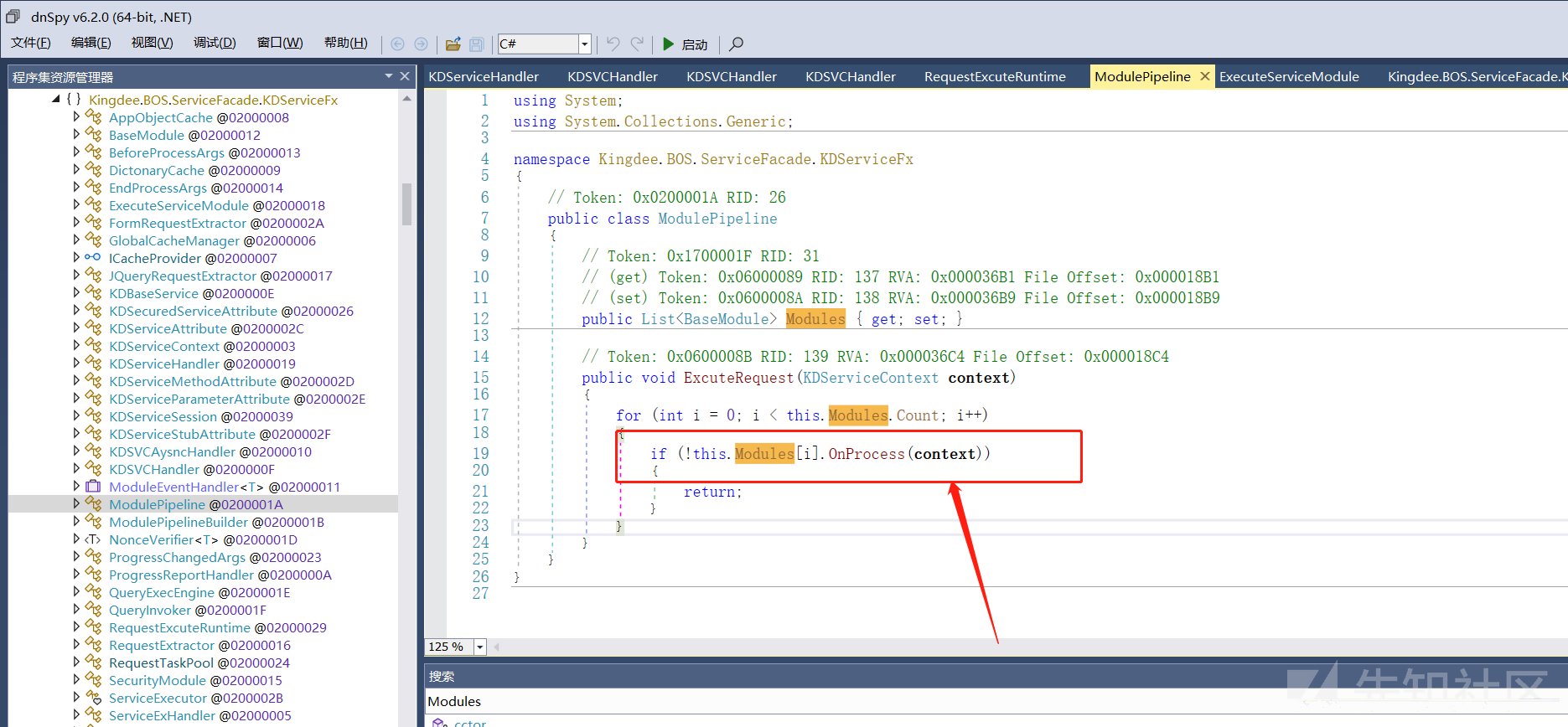This screenshot has height=727, width=1568.
Task: Click the class icon beside ServiceExHandler
Action: point(93,715)
